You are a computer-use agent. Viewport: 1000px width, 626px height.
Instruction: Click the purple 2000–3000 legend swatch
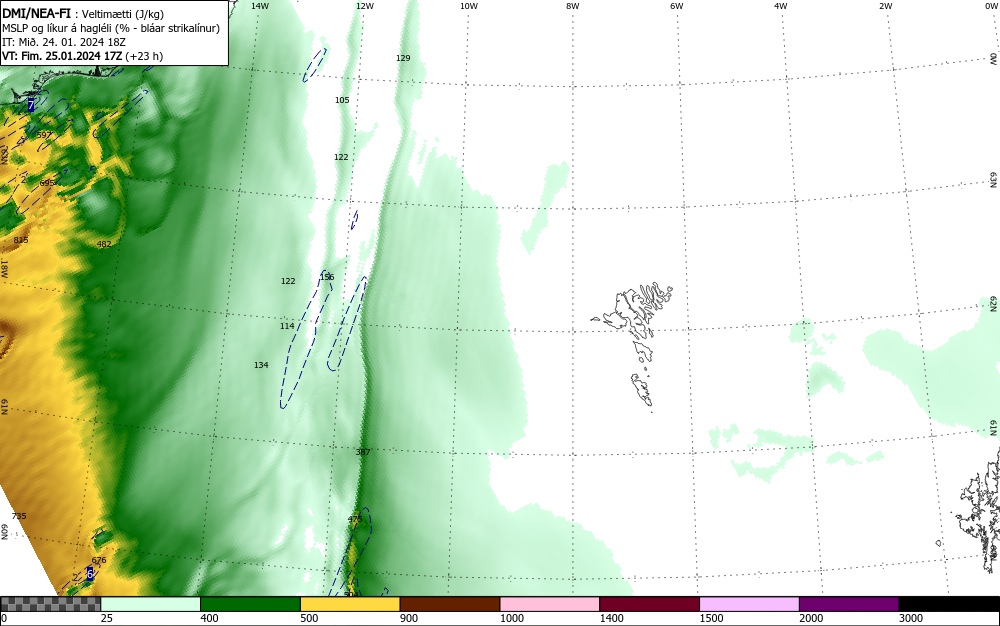coord(849,604)
